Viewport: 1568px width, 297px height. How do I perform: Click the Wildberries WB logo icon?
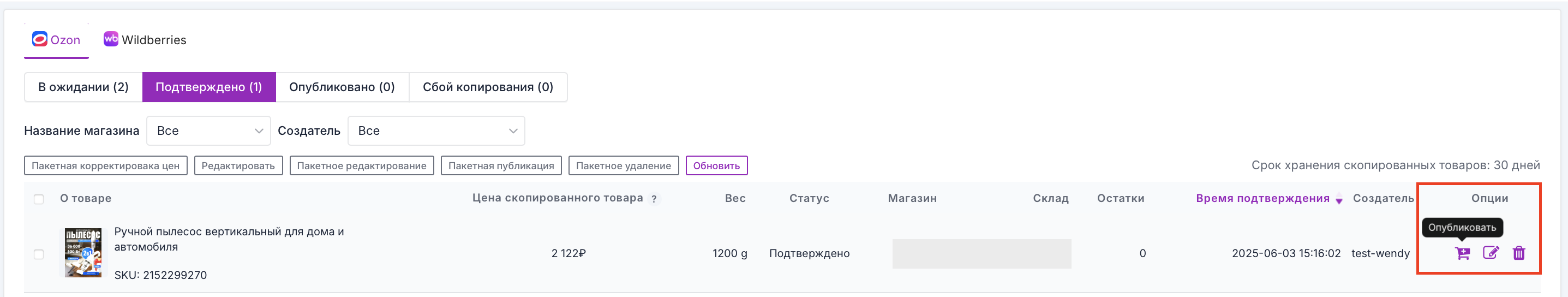click(111, 39)
